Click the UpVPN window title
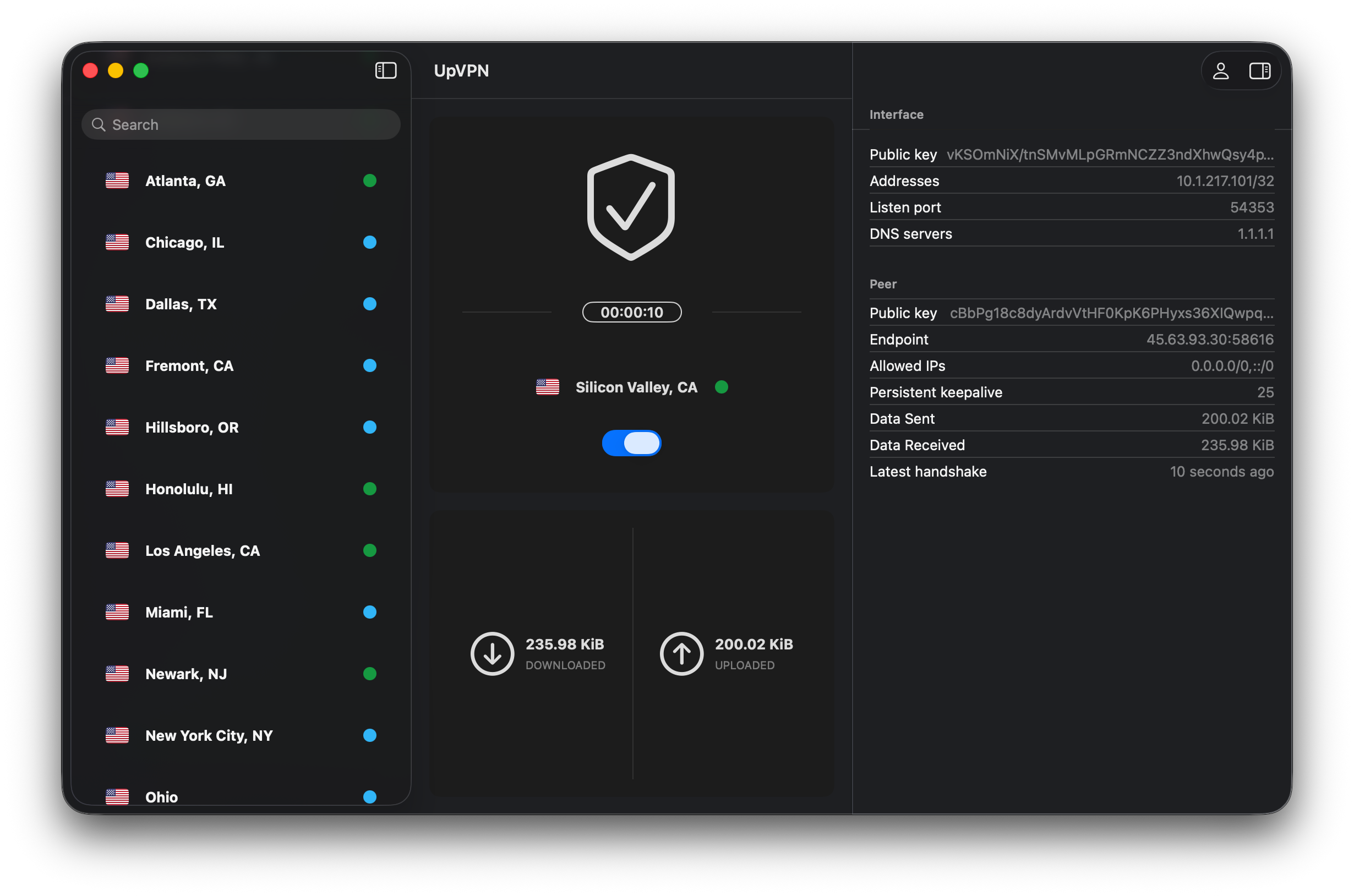Viewport: 1354px width, 896px height. pyautogui.click(x=461, y=71)
